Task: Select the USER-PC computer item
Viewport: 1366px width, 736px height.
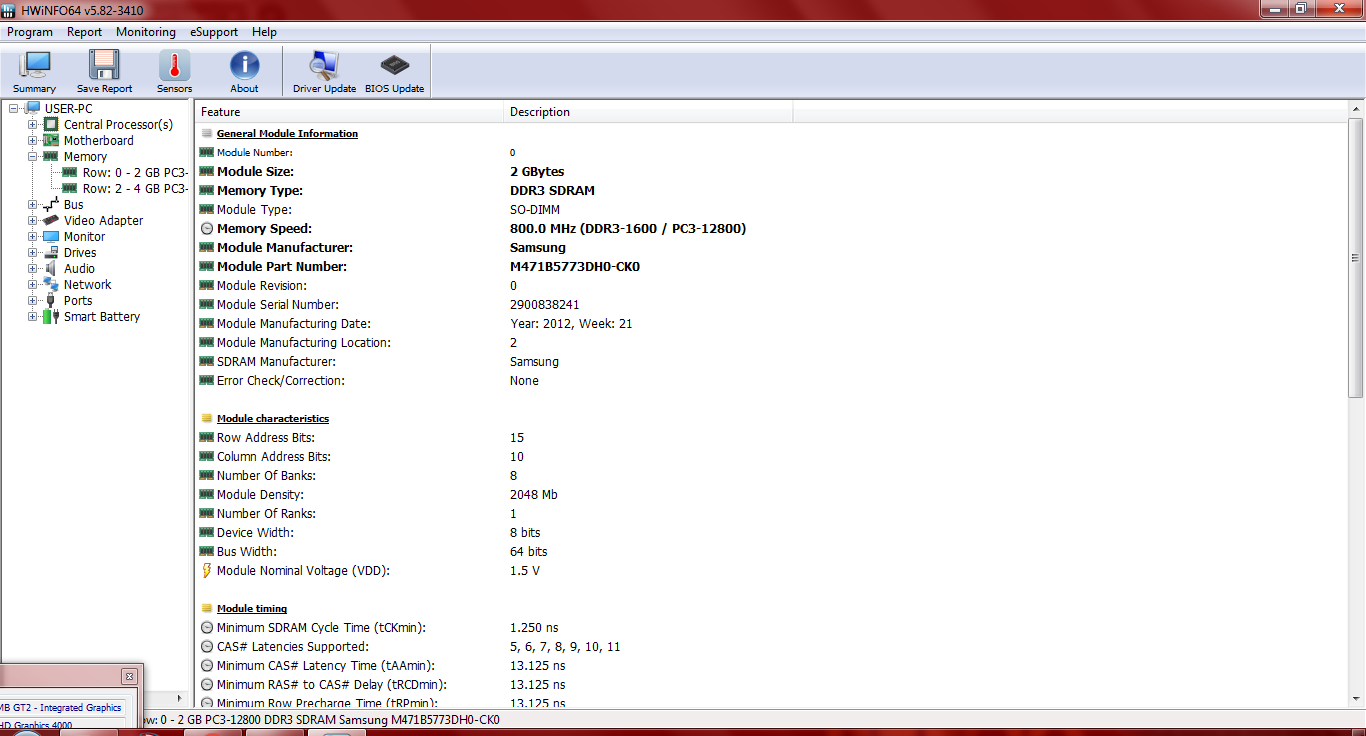Action: (69, 108)
